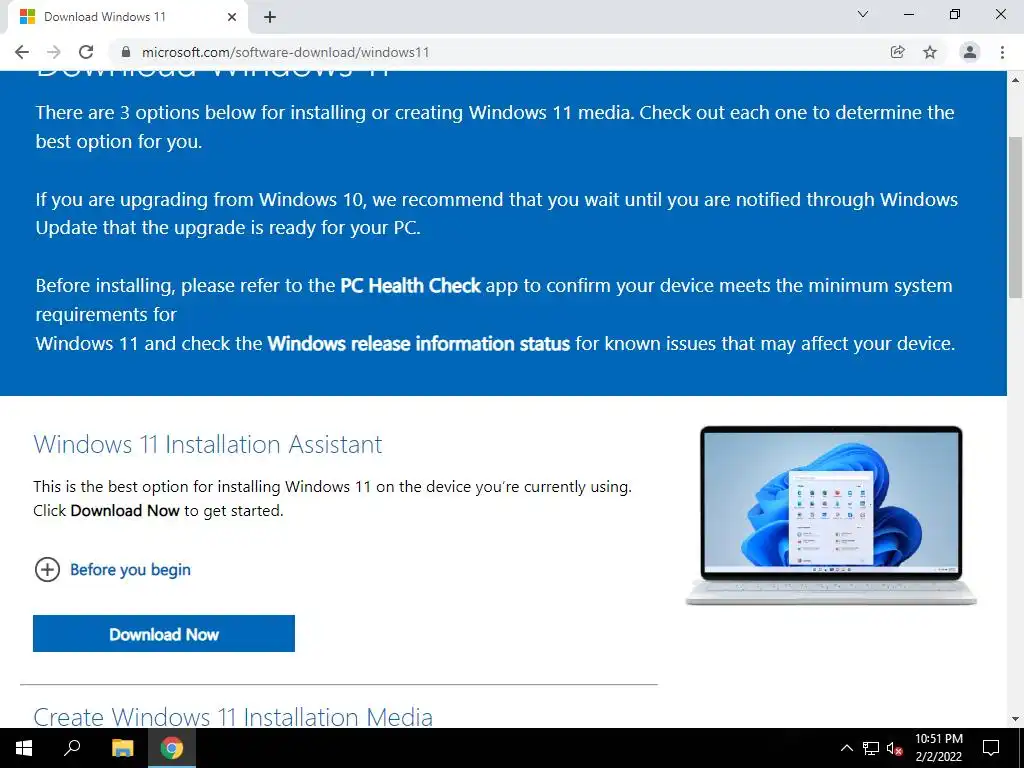Close the Download Windows 11 tab
1024x768 pixels.
[232, 17]
